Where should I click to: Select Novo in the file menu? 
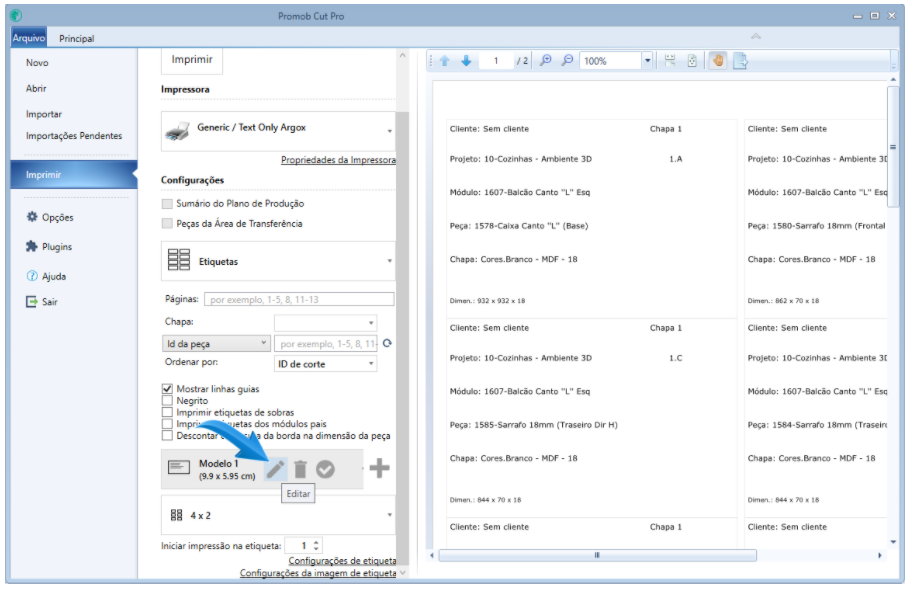(37, 63)
